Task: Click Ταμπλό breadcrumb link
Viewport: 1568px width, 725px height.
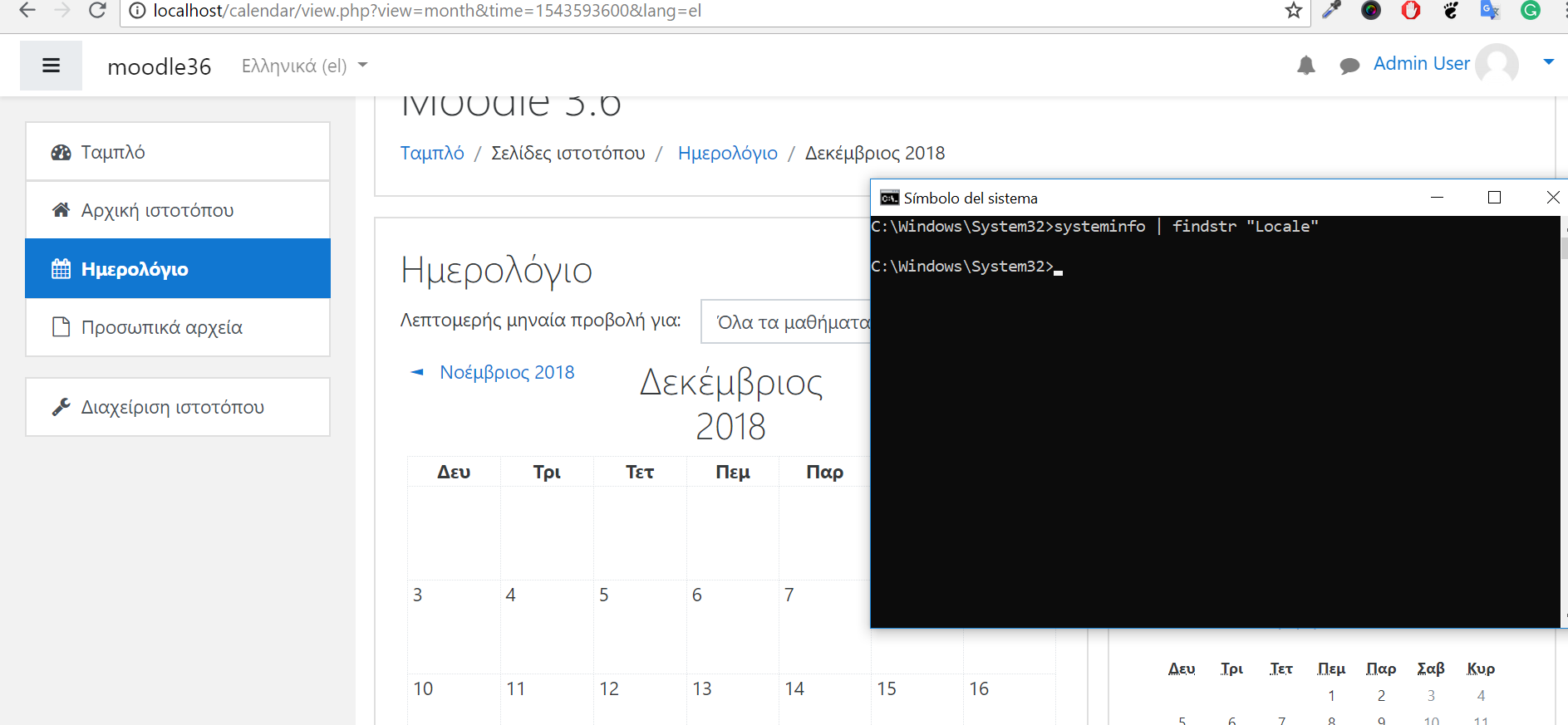Action: click(x=432, y=153)
